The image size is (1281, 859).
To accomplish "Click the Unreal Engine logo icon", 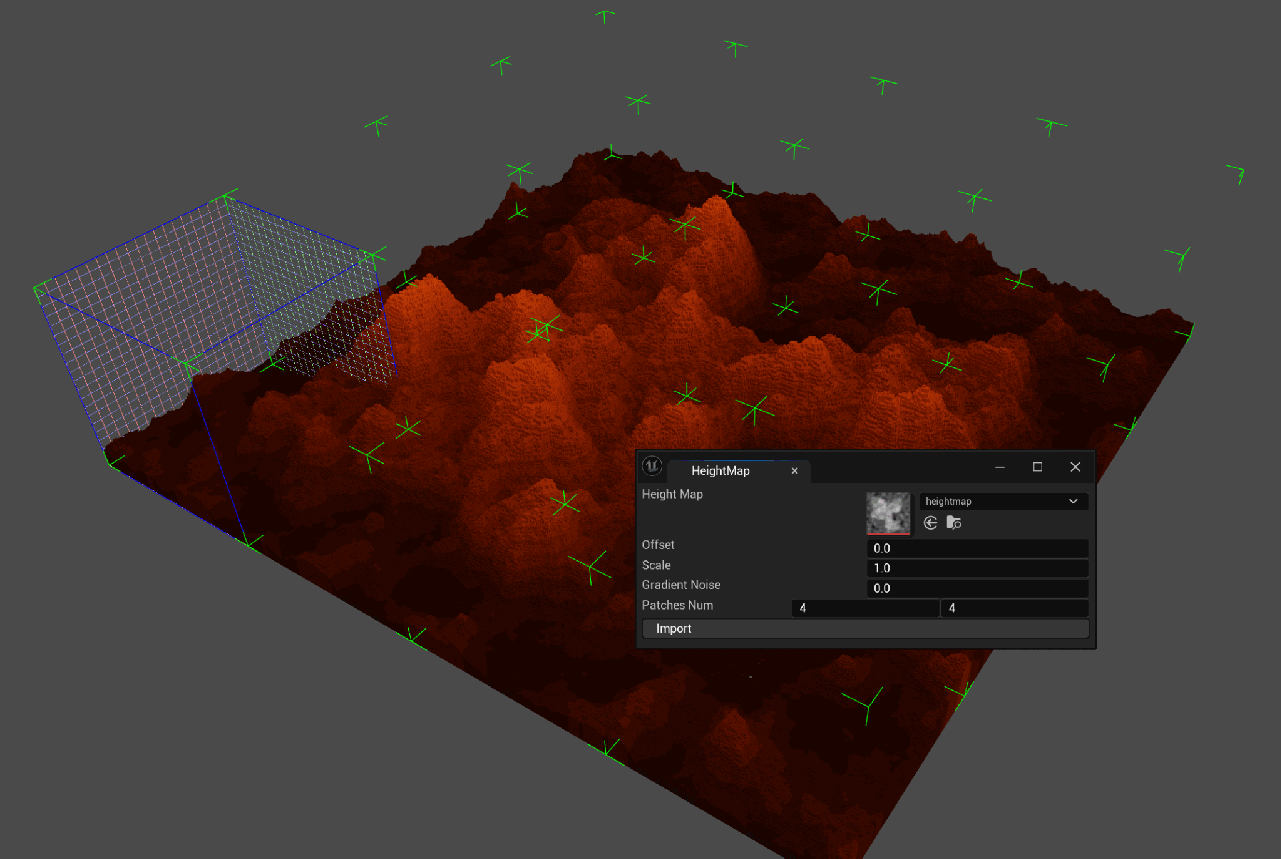I will pos(652,467).
